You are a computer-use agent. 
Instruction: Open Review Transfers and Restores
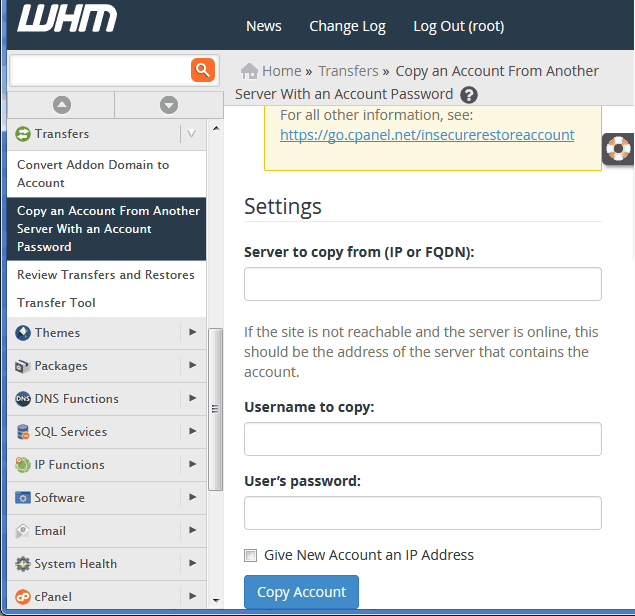point(107,275)
